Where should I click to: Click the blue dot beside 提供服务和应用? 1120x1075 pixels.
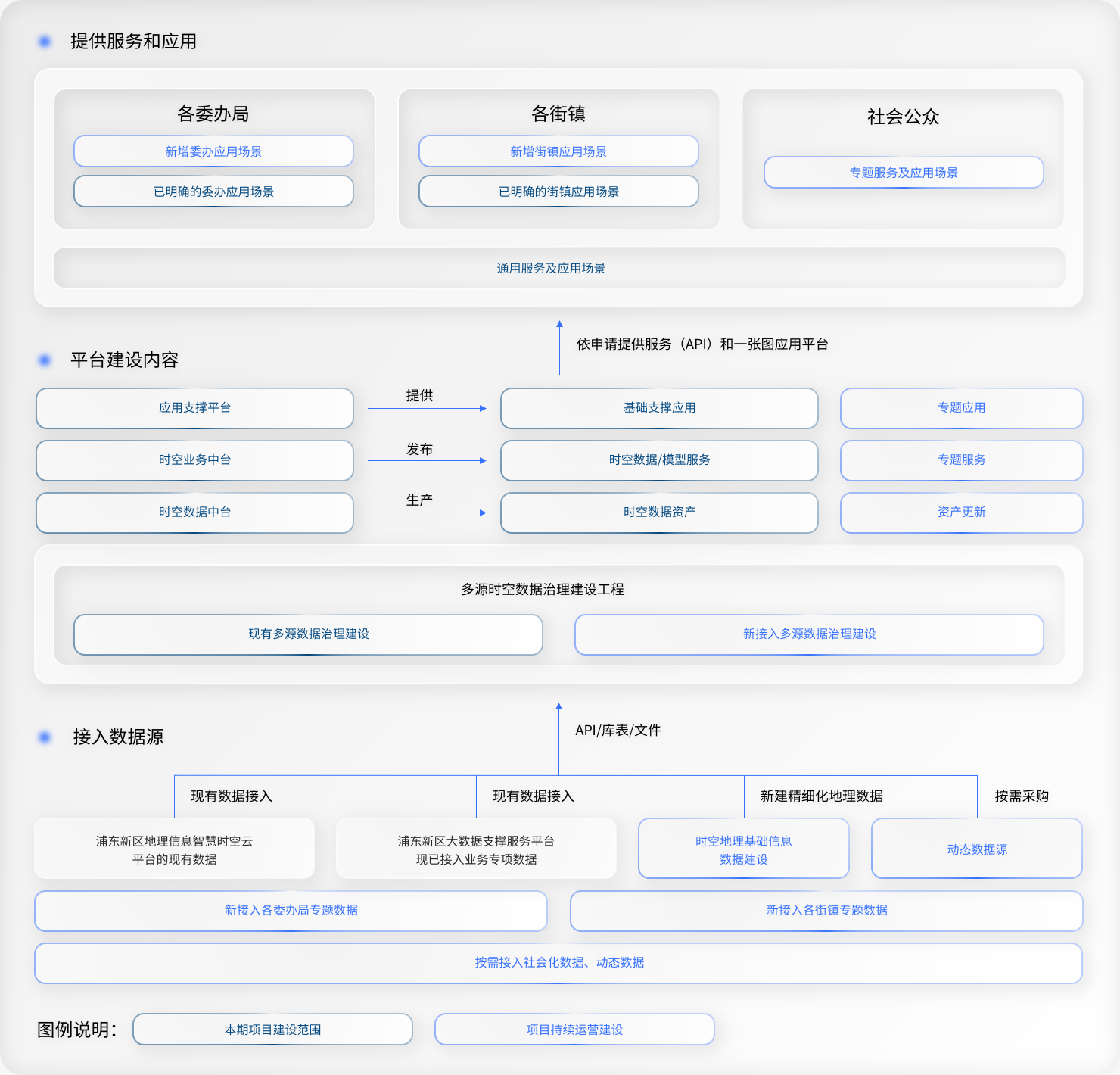point(45,42)
